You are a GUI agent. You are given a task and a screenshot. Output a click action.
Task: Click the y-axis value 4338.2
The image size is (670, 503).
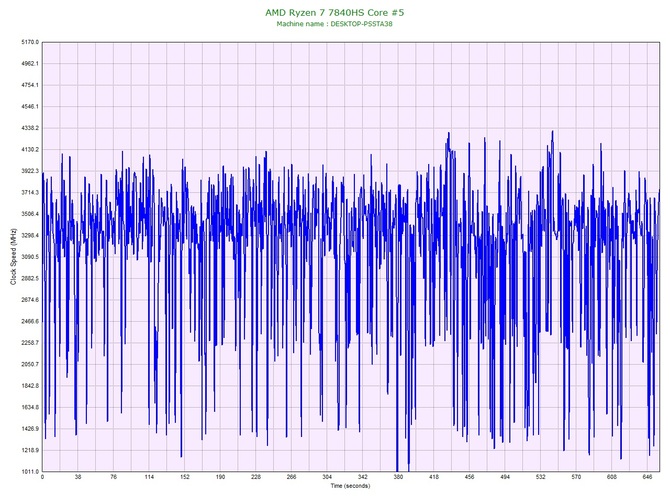(30, 128)
